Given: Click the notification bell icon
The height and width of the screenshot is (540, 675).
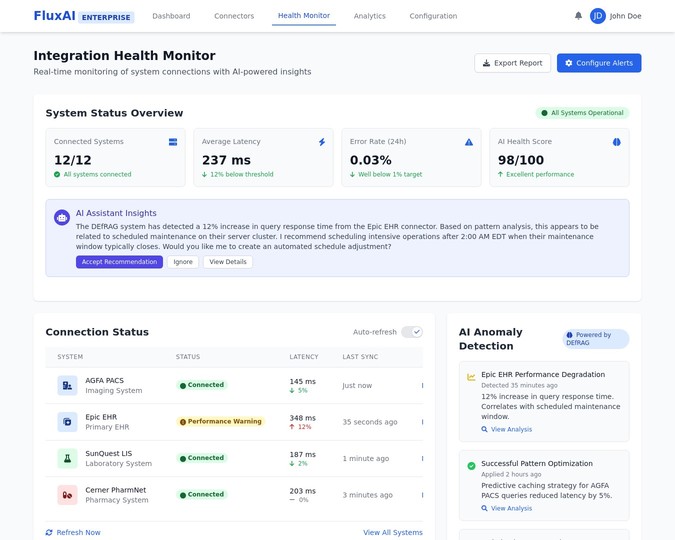Looking at the screenshot, I should coord(578,16).
